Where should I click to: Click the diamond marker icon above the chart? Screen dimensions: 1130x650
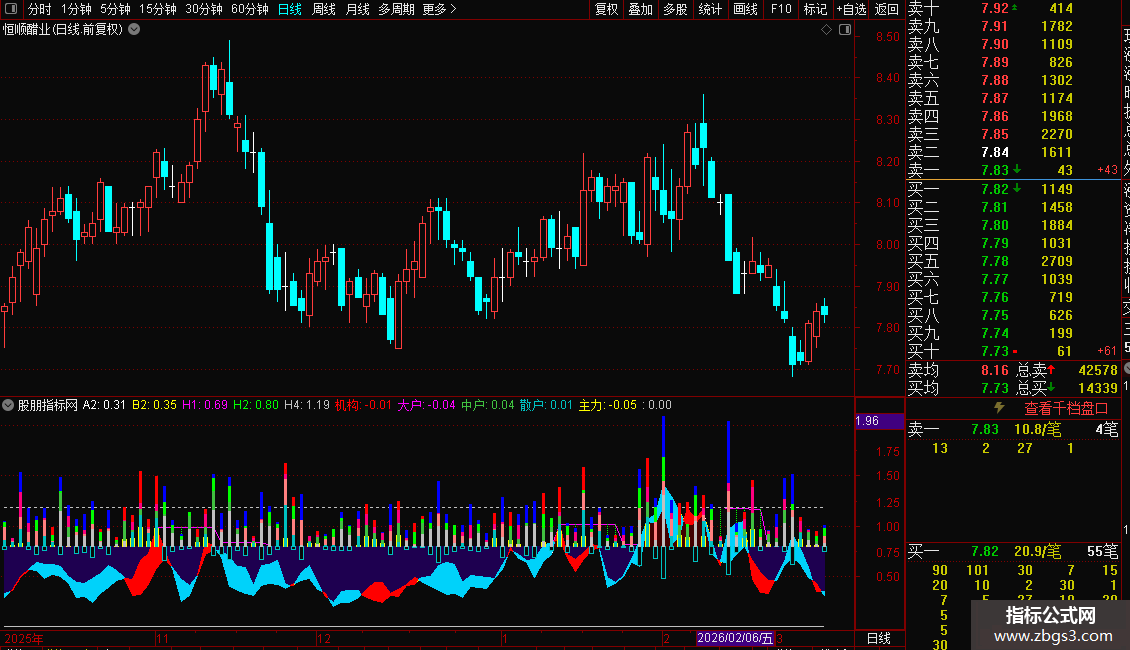[827, 30]
